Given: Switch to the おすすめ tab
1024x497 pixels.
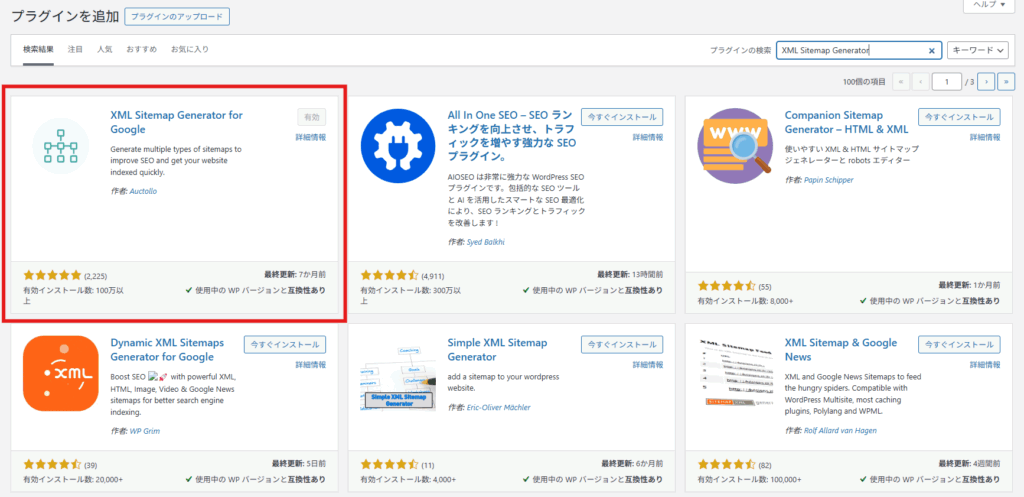Looking at the screenshot, I should point(142,50).
